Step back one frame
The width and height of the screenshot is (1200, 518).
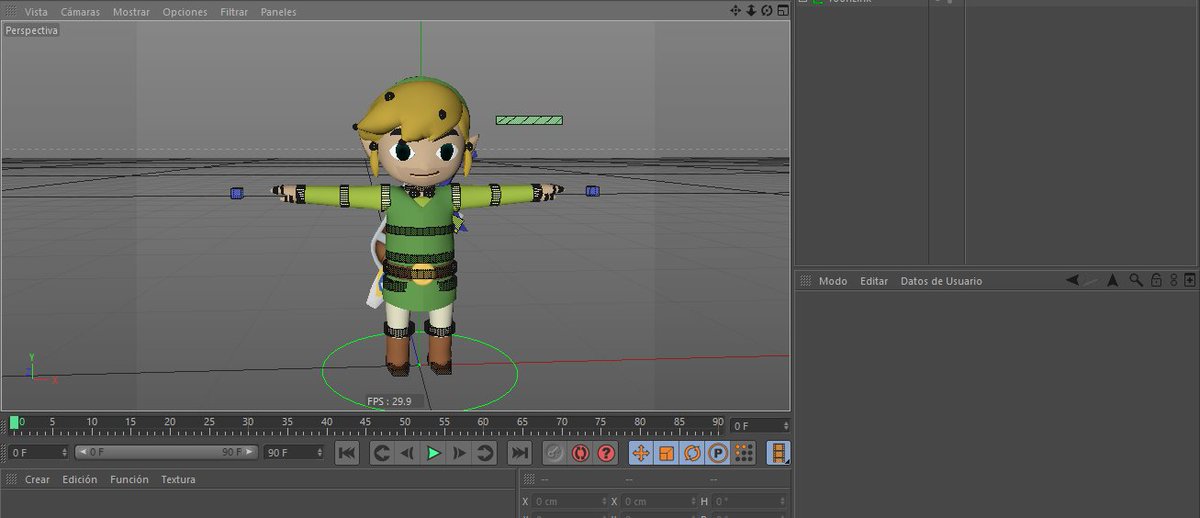tap(407, 453)
